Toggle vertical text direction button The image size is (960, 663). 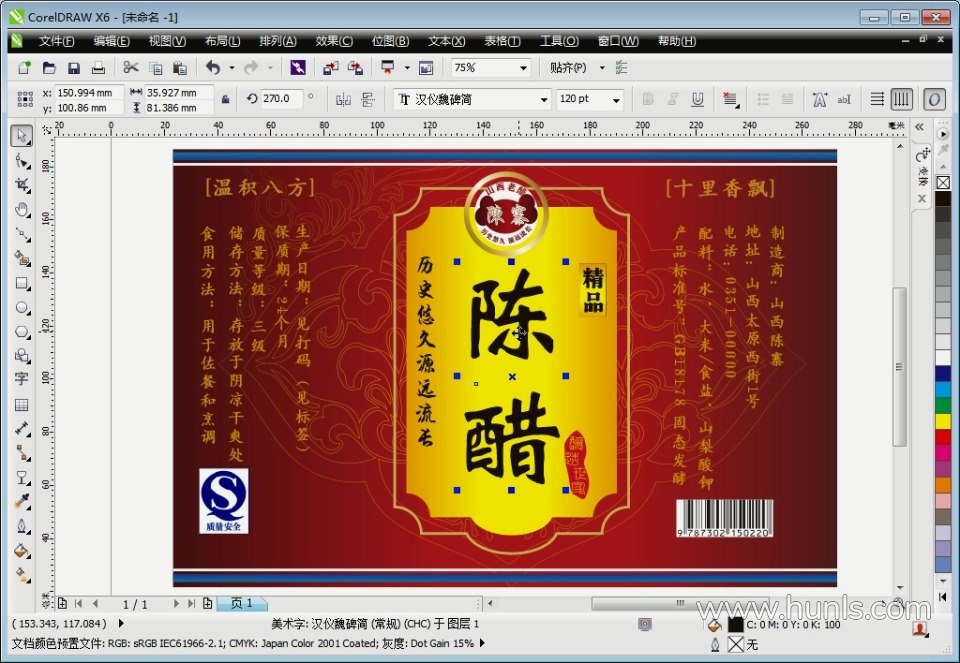point(901,99)
